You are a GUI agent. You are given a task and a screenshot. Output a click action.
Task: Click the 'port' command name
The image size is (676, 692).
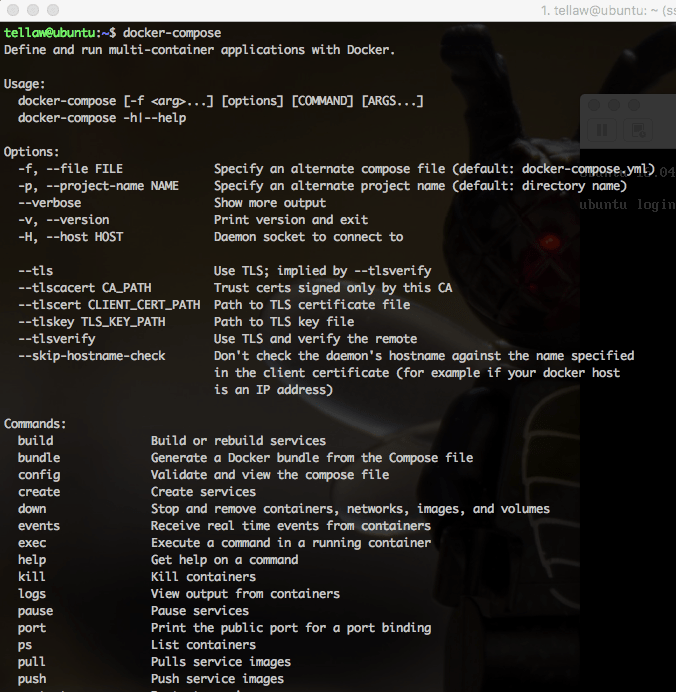(32, 628)
